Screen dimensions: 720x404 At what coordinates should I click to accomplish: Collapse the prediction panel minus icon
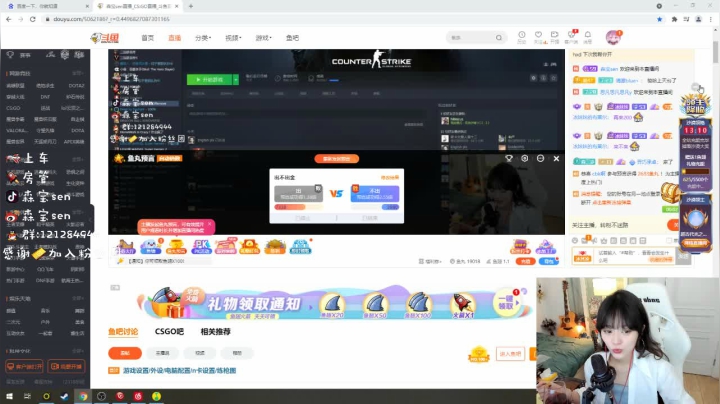pyautogui.click(x=540, y=158)
